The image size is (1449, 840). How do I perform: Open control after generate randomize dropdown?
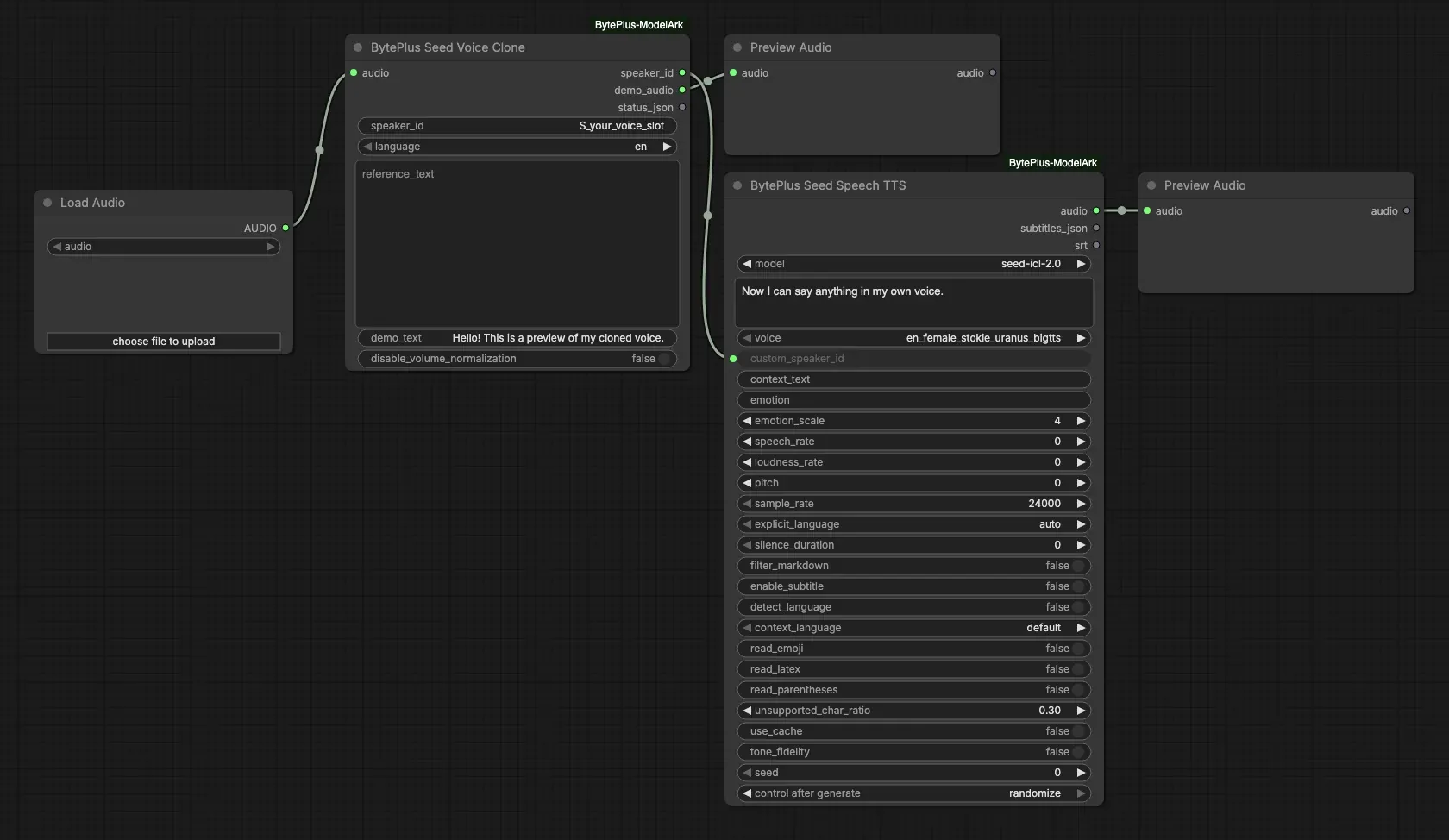point(914,793)
